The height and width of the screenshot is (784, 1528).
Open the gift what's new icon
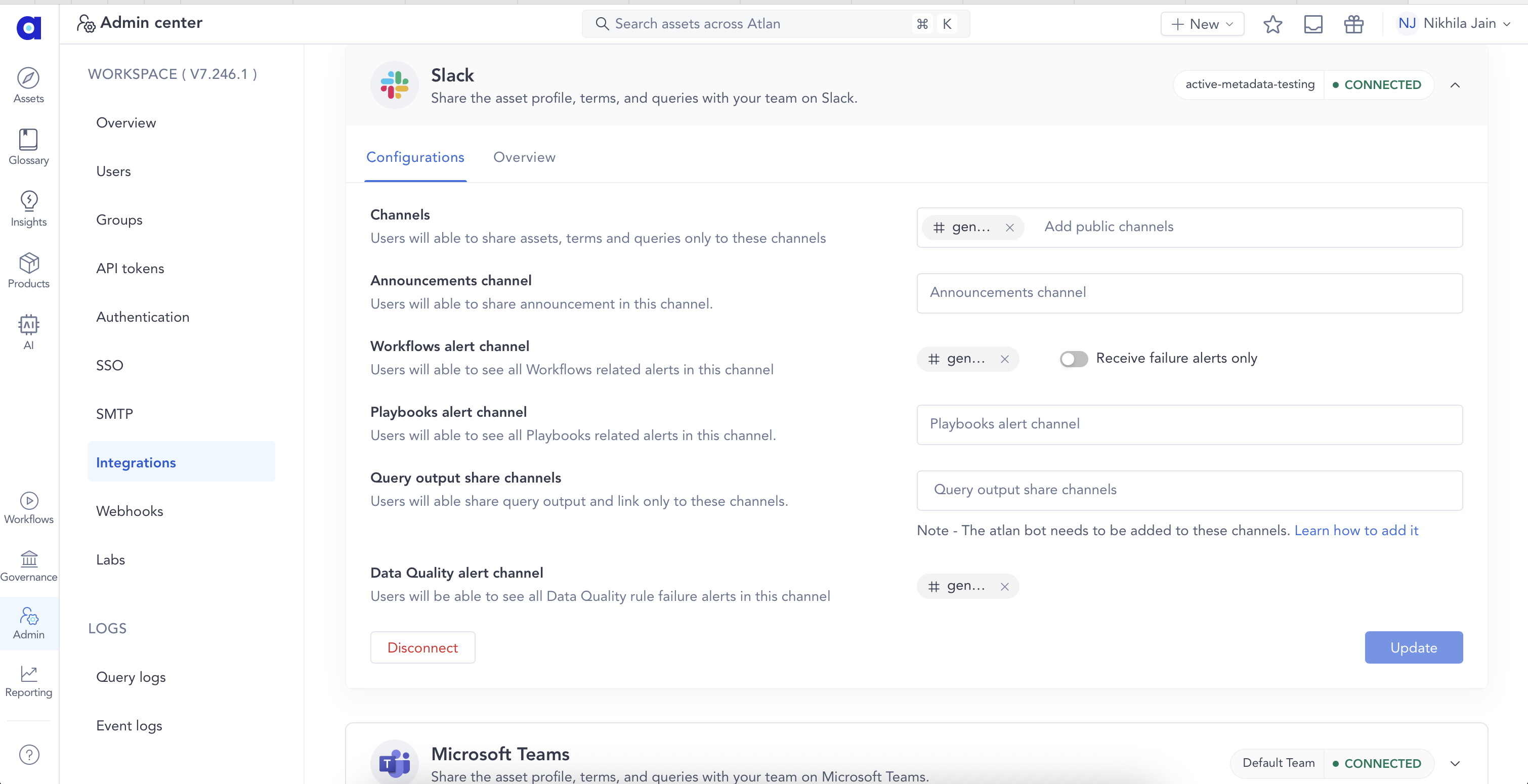coord(1353,24)
